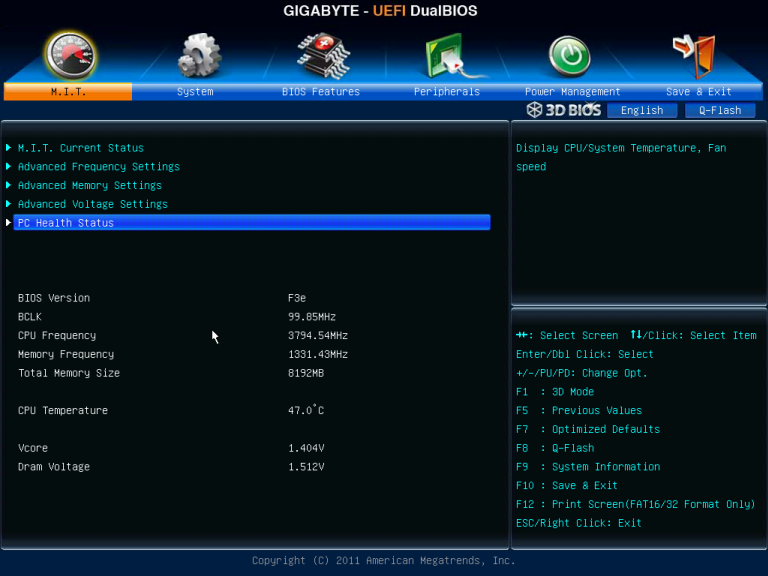
Task: Click the Vcore label
Action: [x=33, y=448]
